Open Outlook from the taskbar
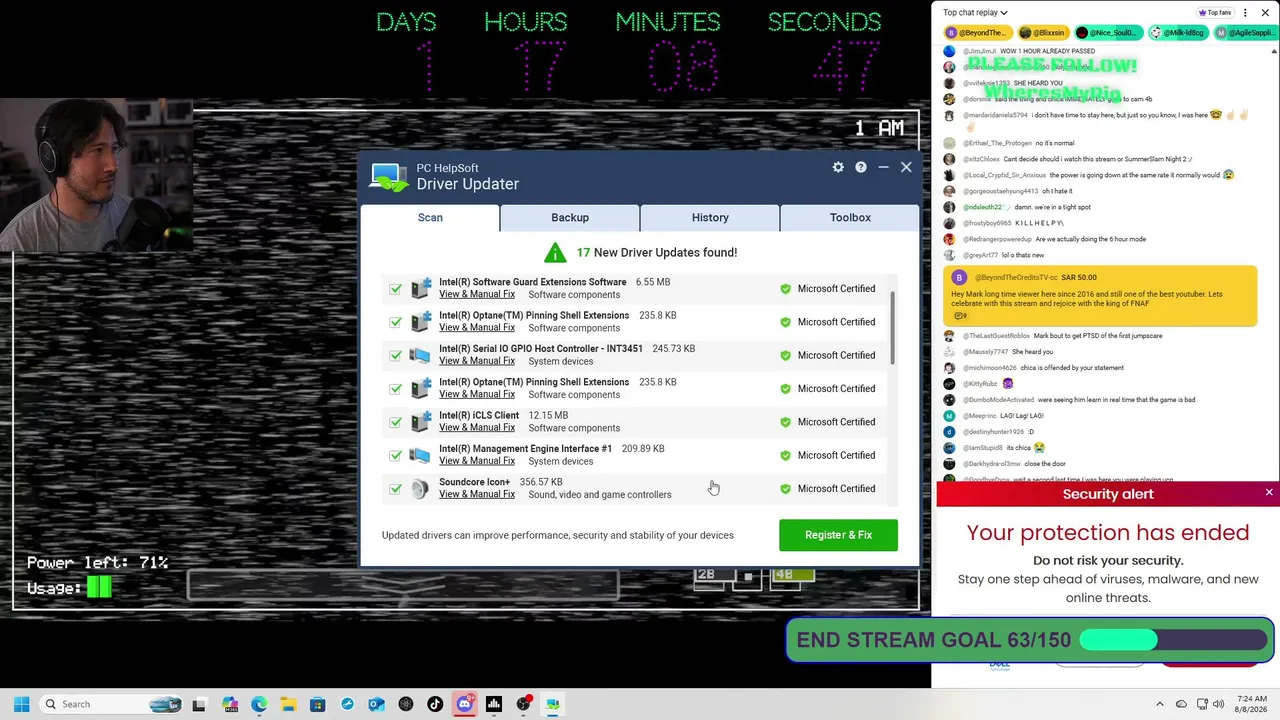Viewport: 1280px width, 720px height. (376, 704)
